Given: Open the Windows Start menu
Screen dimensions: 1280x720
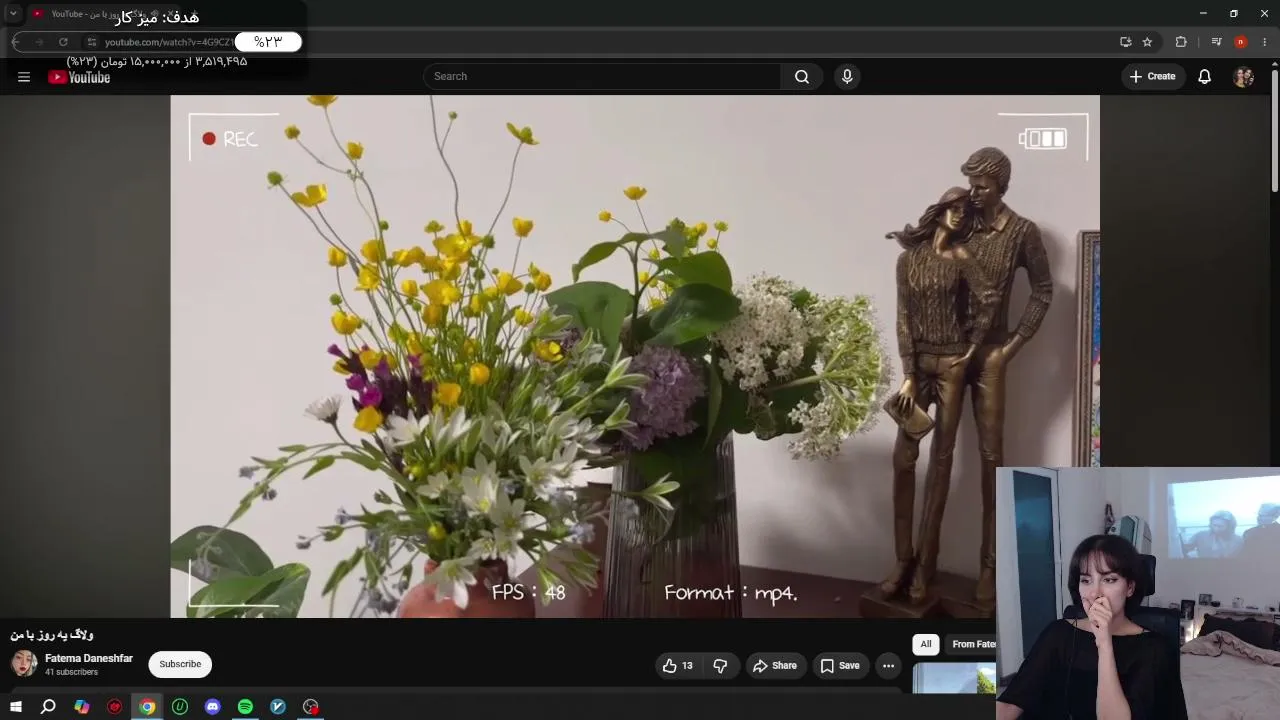Looking at the screenshot, I should [16, 707].
